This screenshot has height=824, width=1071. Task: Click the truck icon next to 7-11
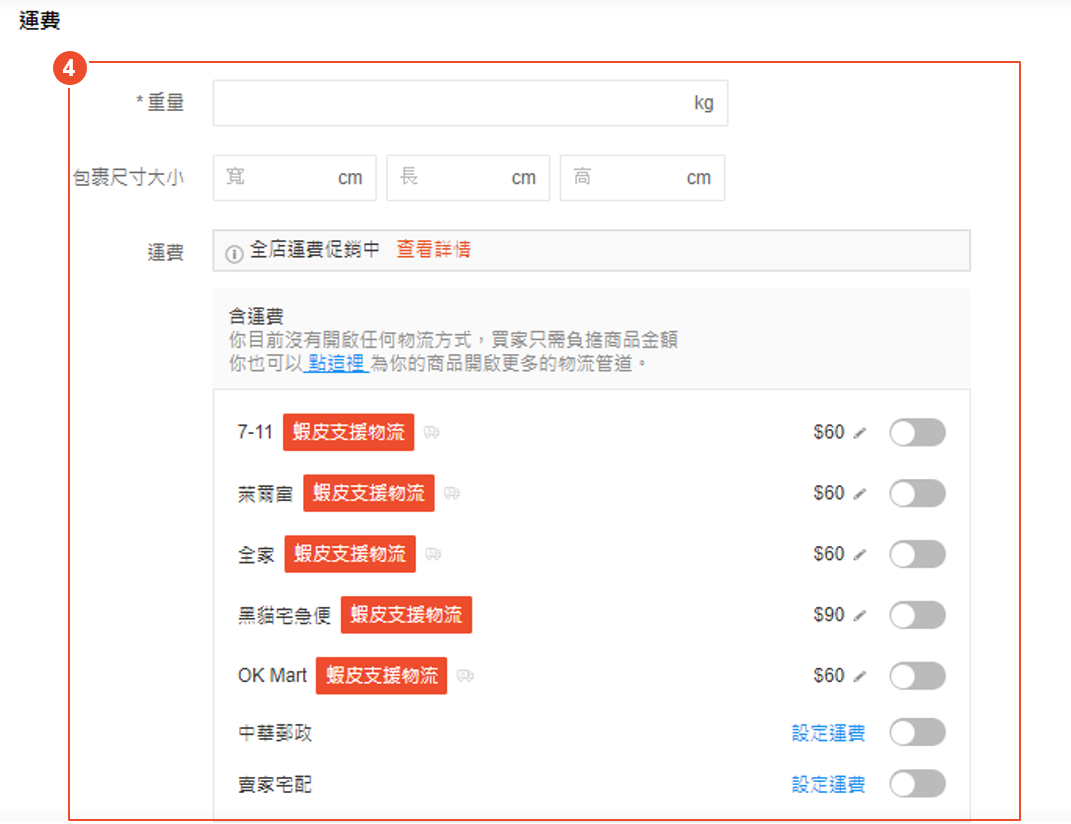pyautogui.click(x=432, y=433)
